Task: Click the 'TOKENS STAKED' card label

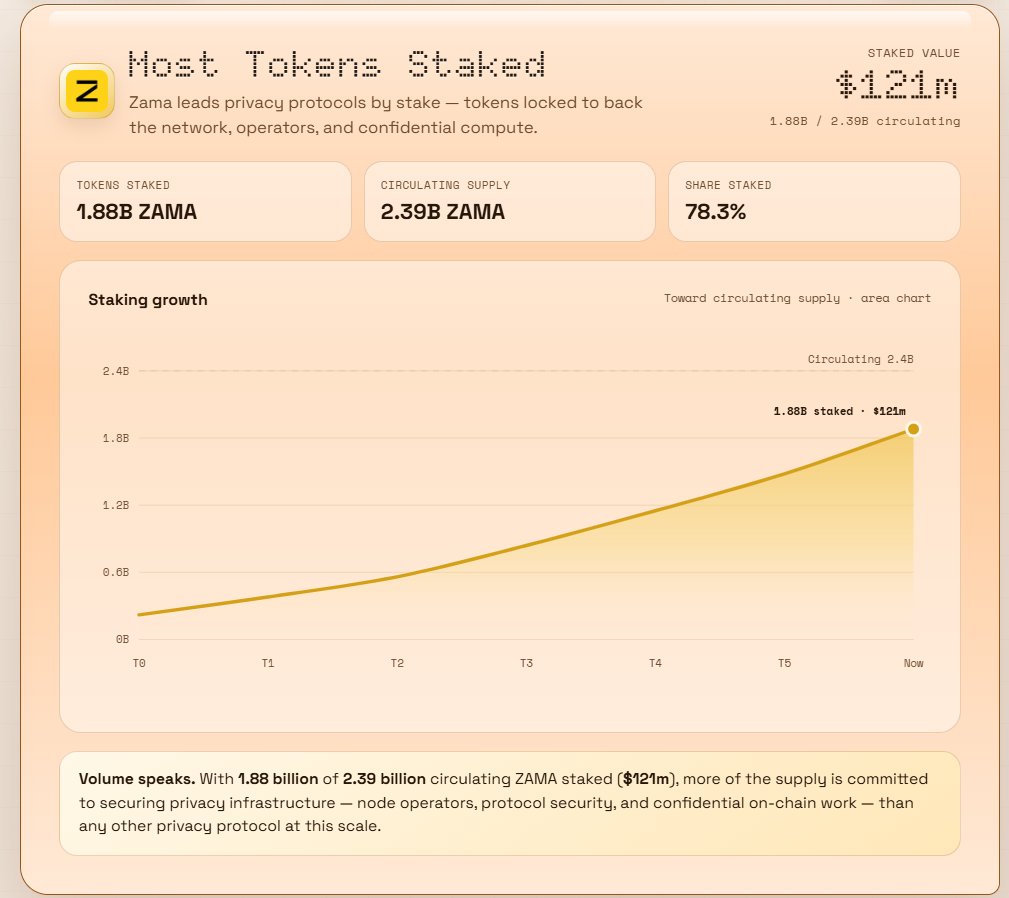Action: tap(123, 185)
